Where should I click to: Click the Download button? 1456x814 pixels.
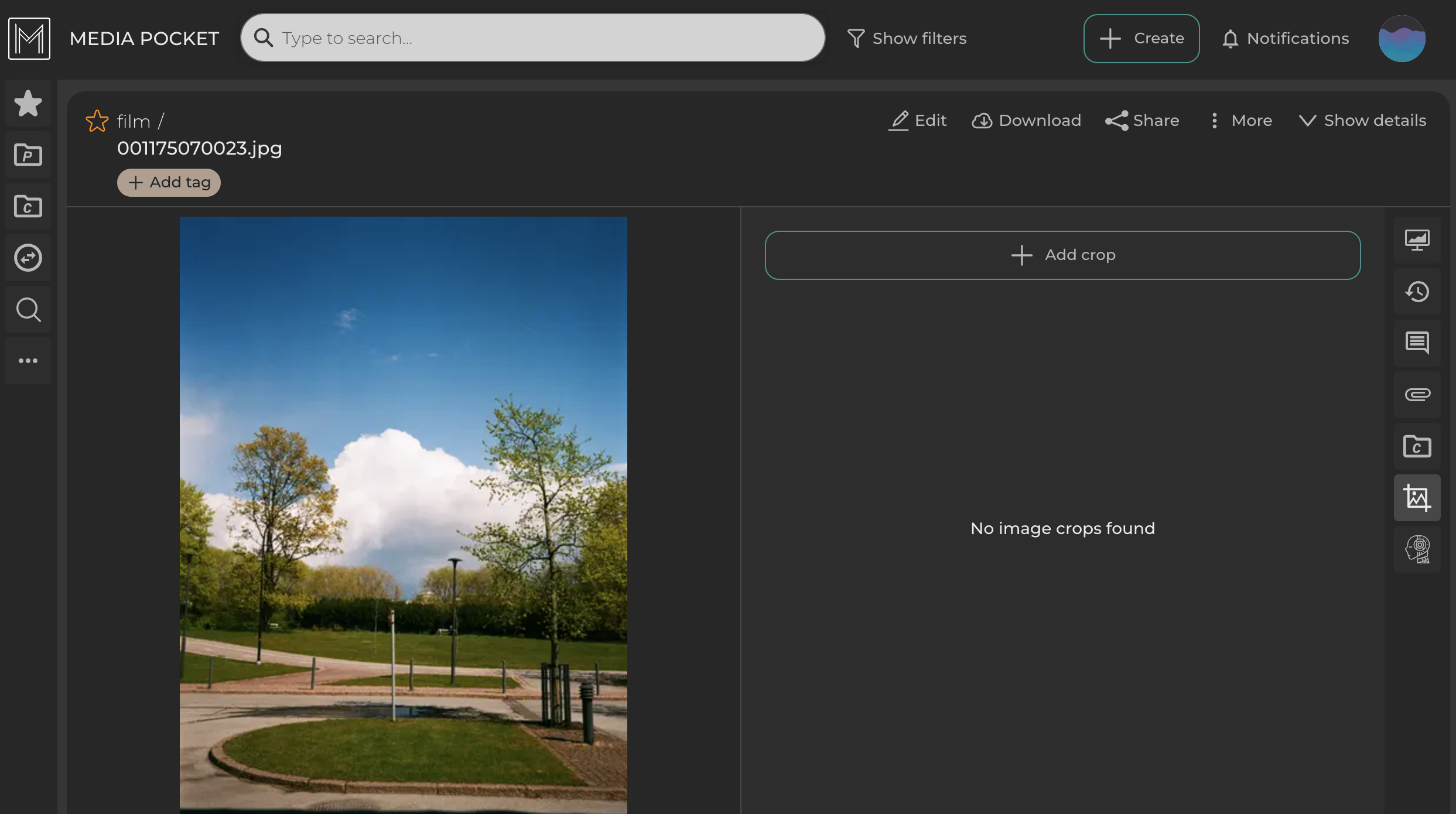1027,121
